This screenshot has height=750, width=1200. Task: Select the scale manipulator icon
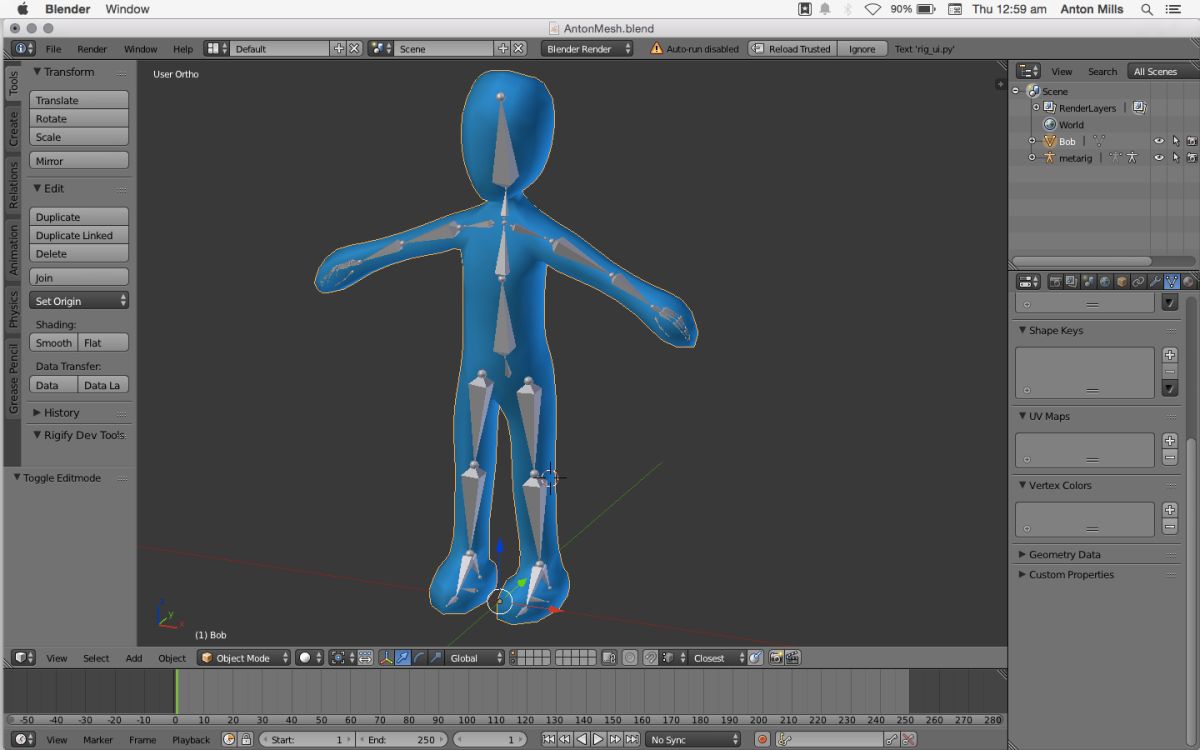coord(435,658)
